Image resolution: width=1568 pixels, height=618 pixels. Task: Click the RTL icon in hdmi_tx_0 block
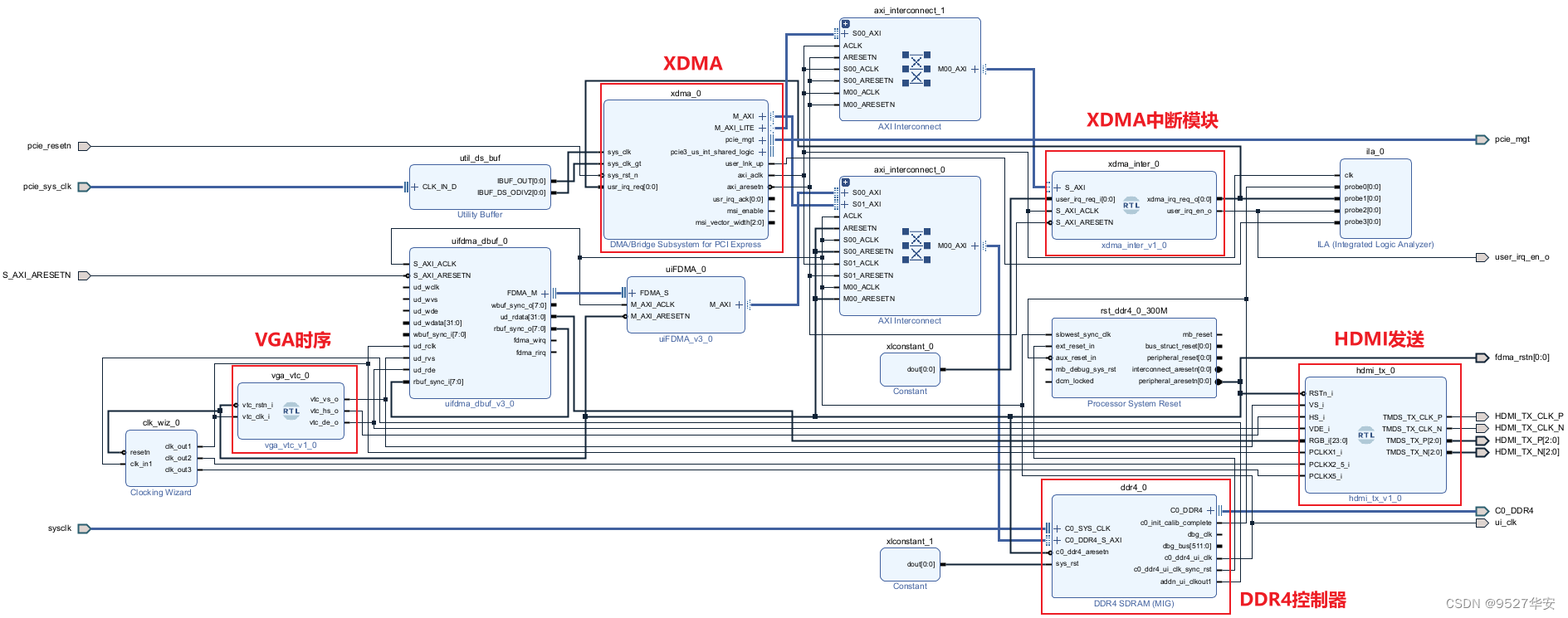click(x=1366, y=435)
